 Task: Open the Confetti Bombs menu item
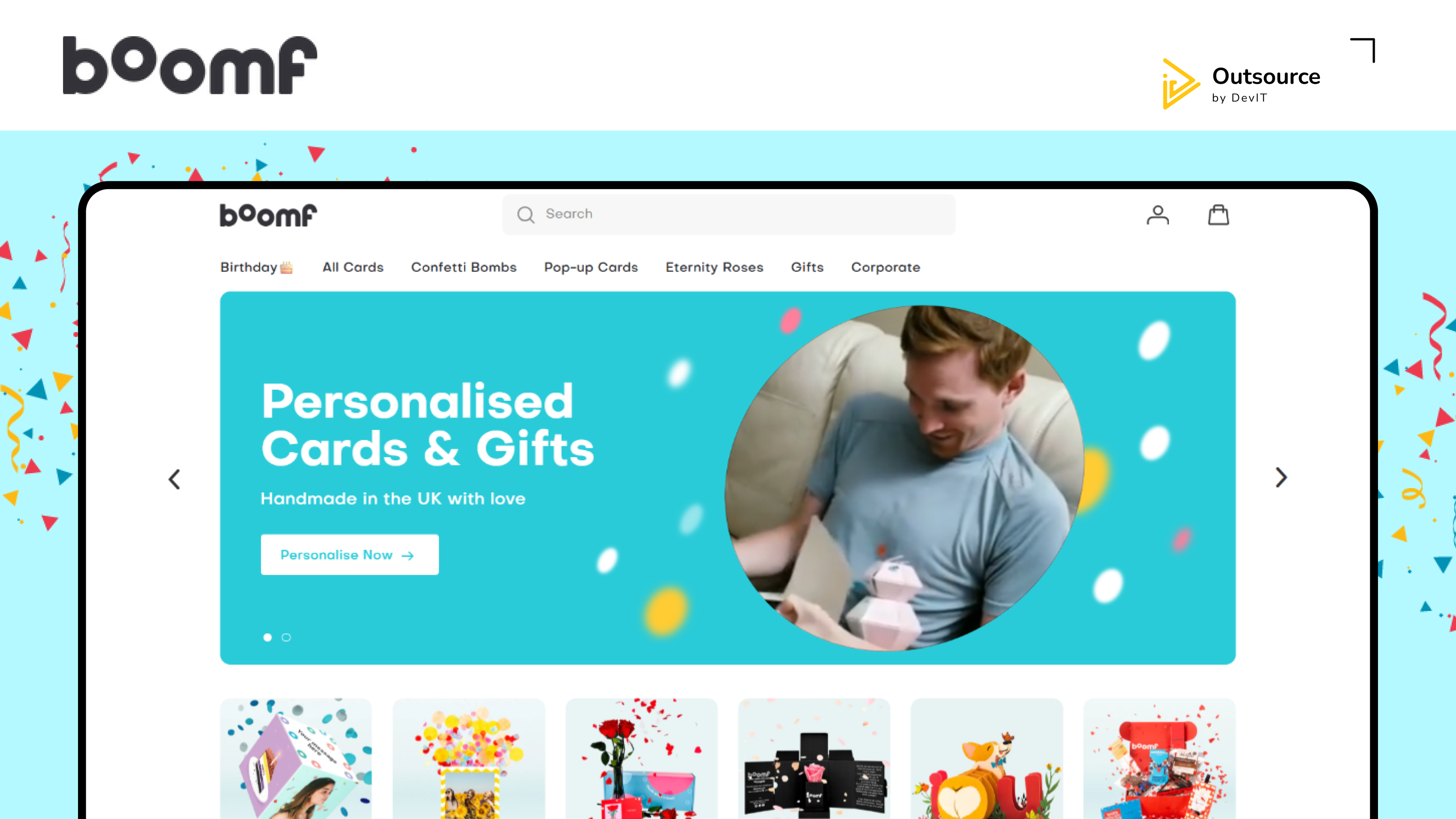463,267
